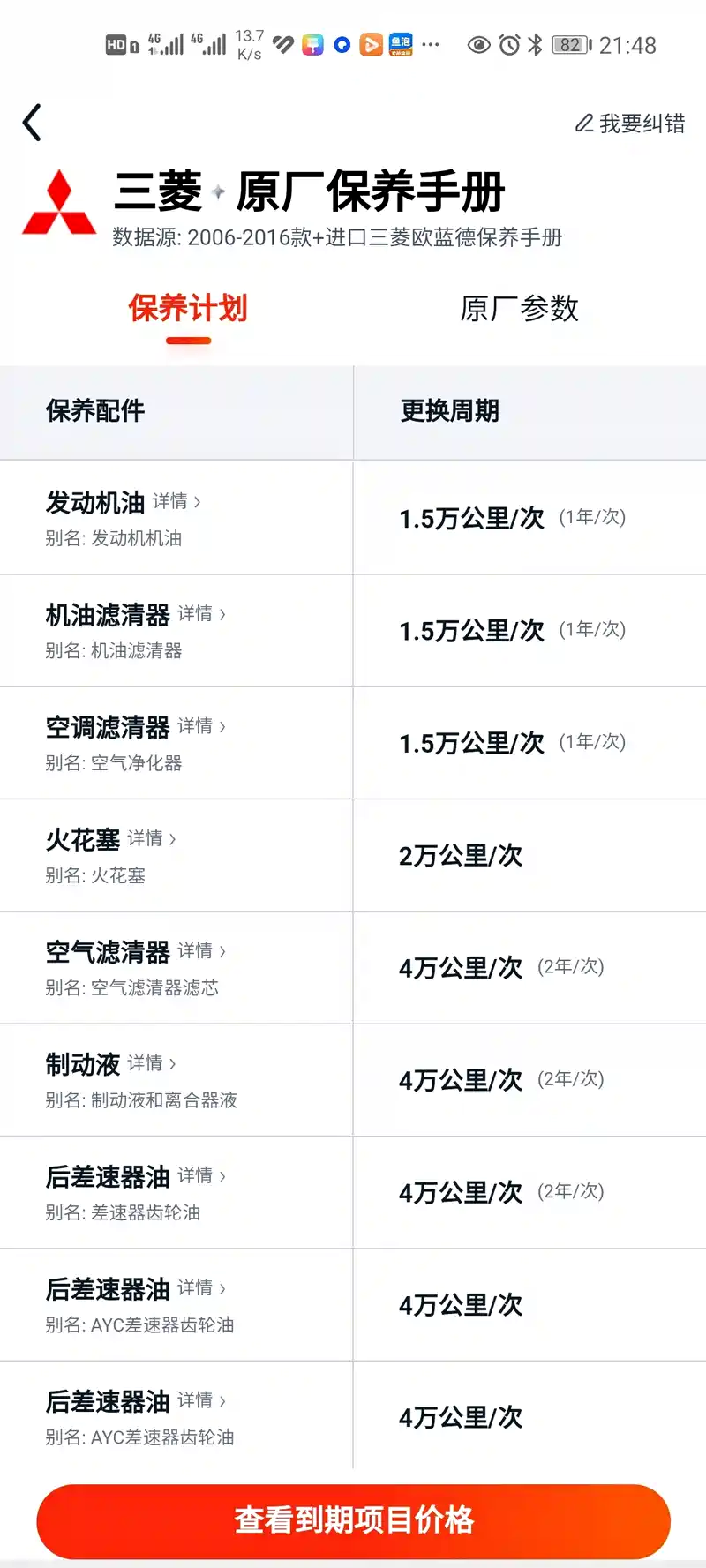Tap the 我要纠错 link
706x1568 pixels.
point(642,124)
